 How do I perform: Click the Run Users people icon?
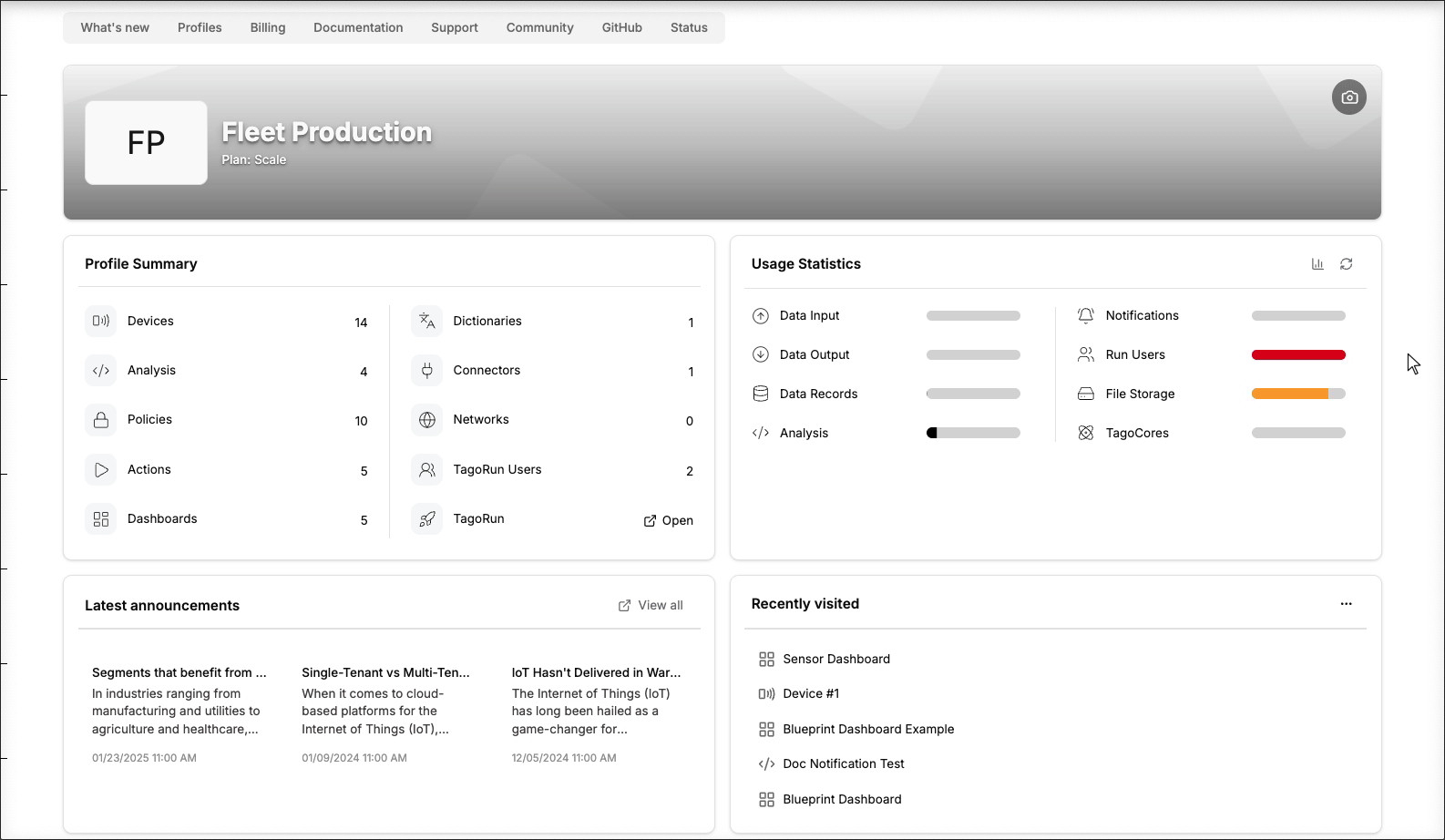[1086, 355]
